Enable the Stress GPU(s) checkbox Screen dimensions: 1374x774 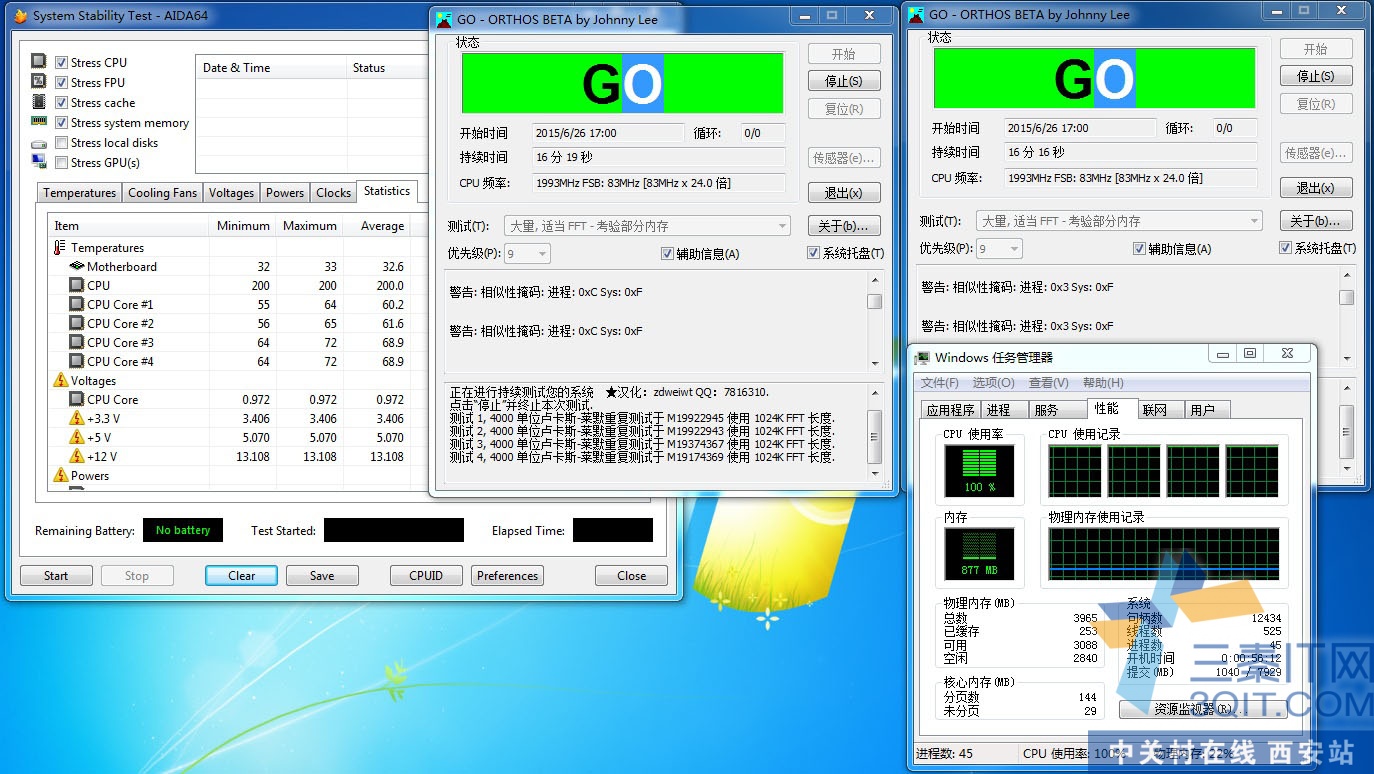(x=62, y=162)
